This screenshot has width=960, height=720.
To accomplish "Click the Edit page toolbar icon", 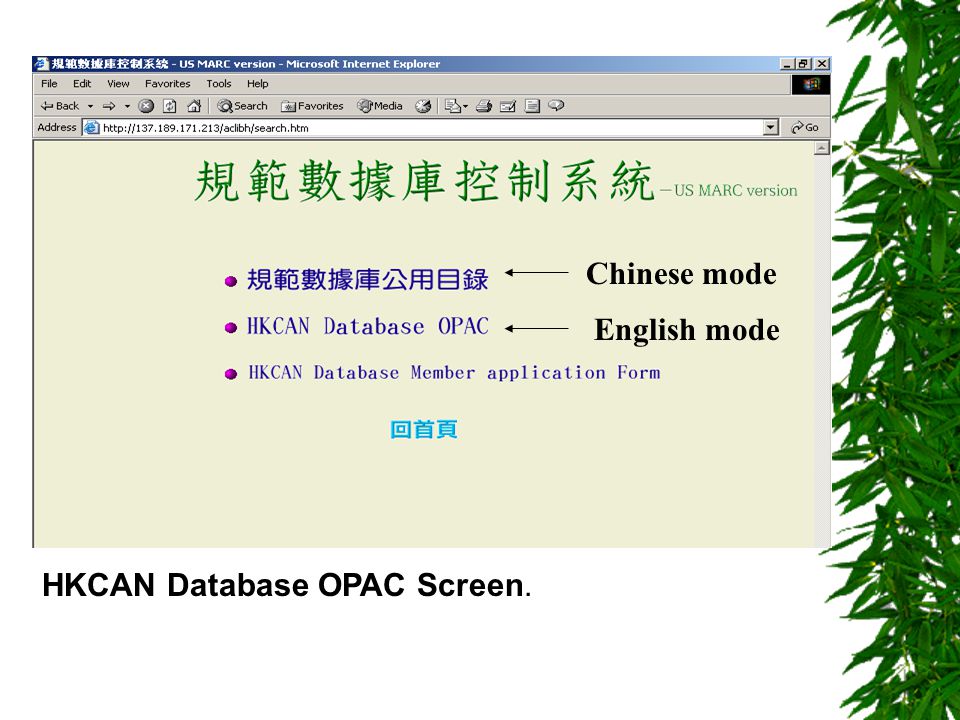I will (508, 106).
